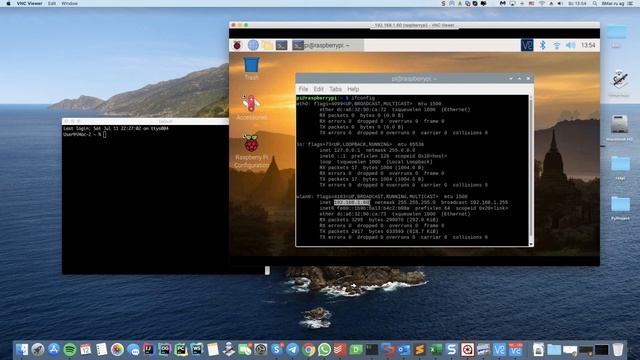The height and width of the screenshot is (360, 640).
Task: Open the volume control in Pi panel
Action: point(571,45)
